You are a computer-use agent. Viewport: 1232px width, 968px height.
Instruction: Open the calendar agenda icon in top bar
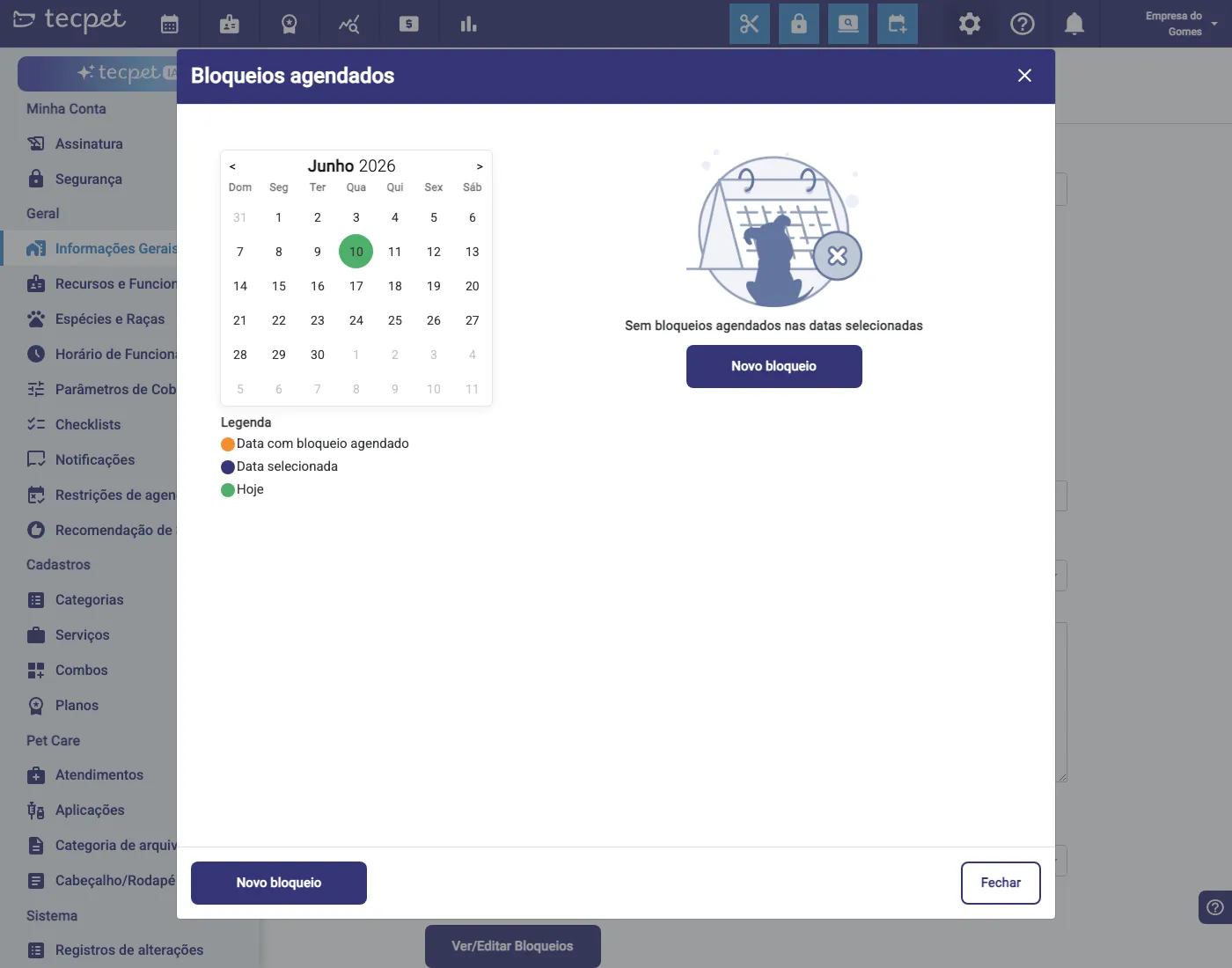tap(170, 24)
